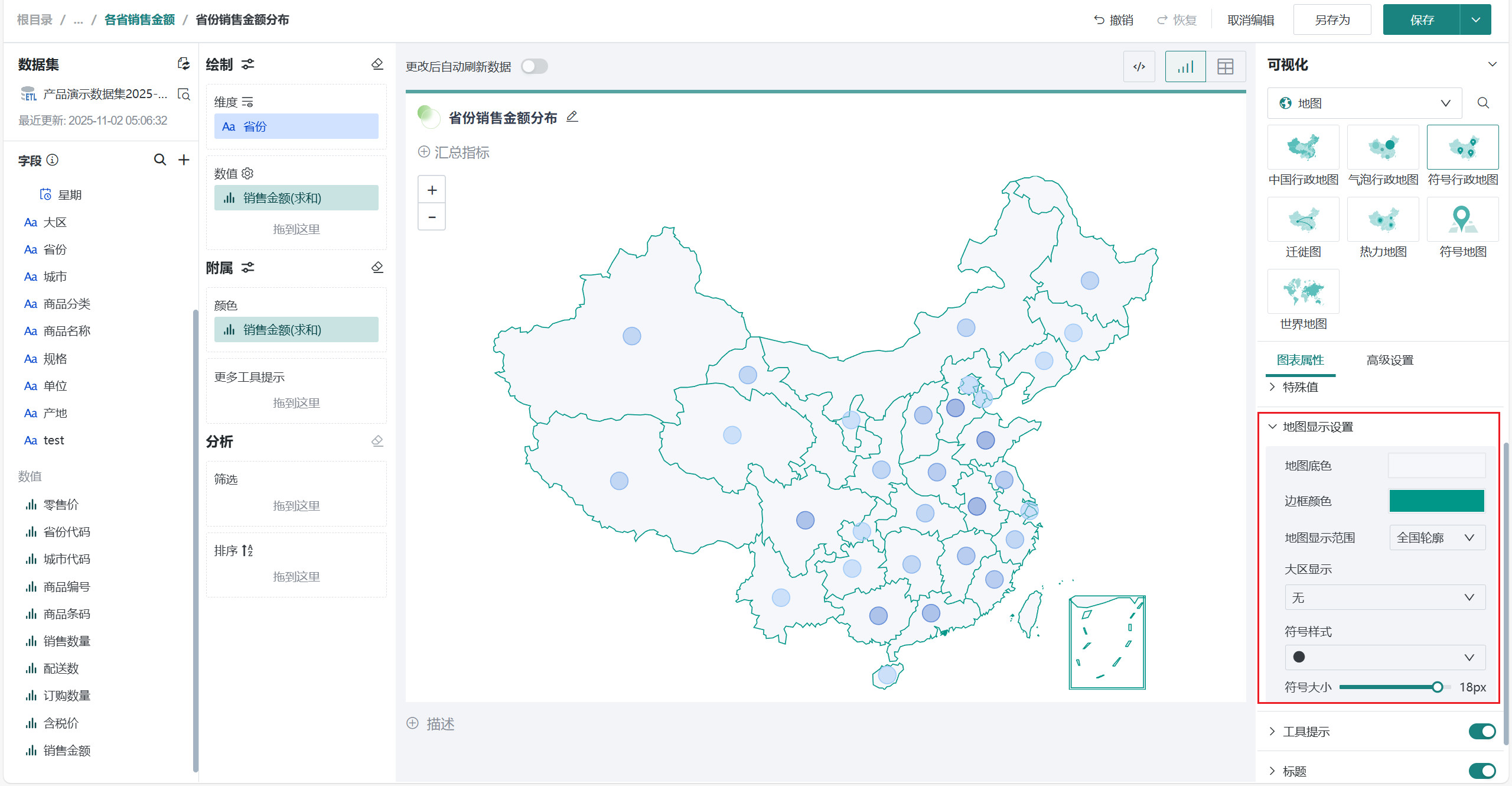
Task: Click 各省销售金额 breadcrumb link
Action: 139,20
